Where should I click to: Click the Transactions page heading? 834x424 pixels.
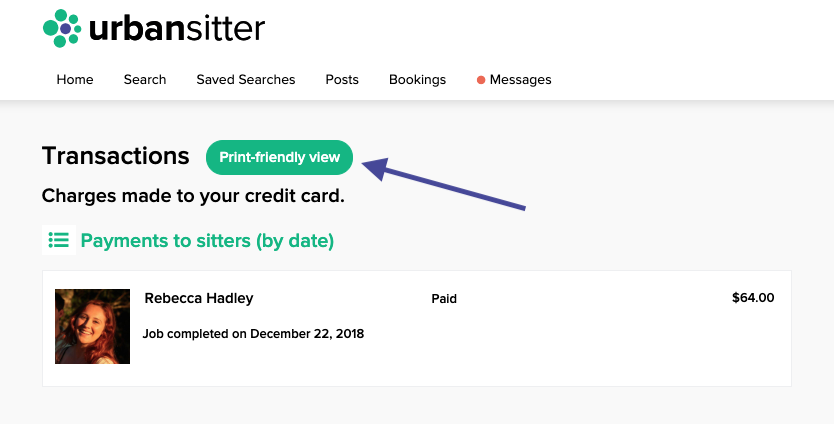[115, 156]
